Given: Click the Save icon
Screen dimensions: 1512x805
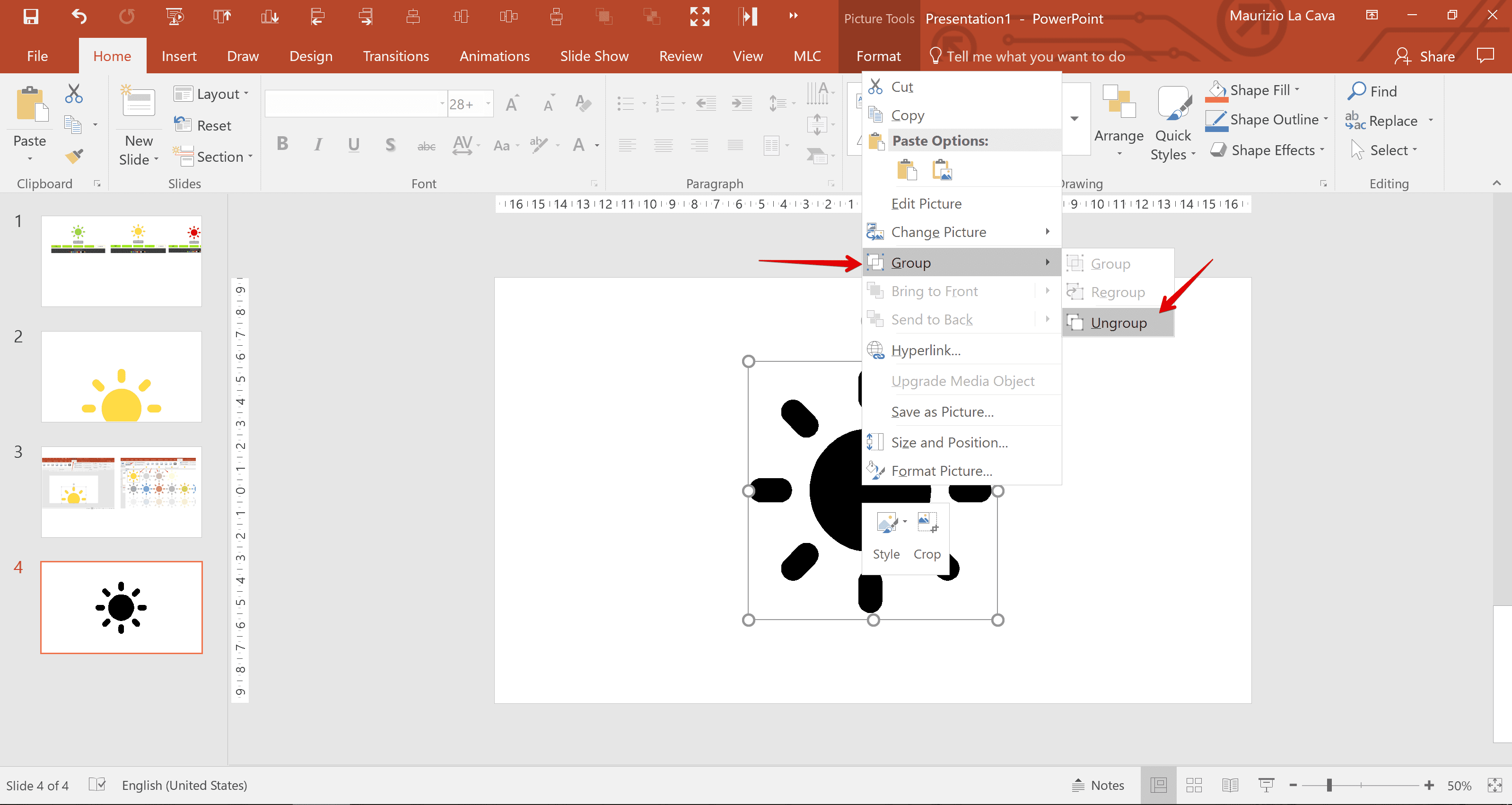Looking at the screenshot, I should tap(31, 16).
